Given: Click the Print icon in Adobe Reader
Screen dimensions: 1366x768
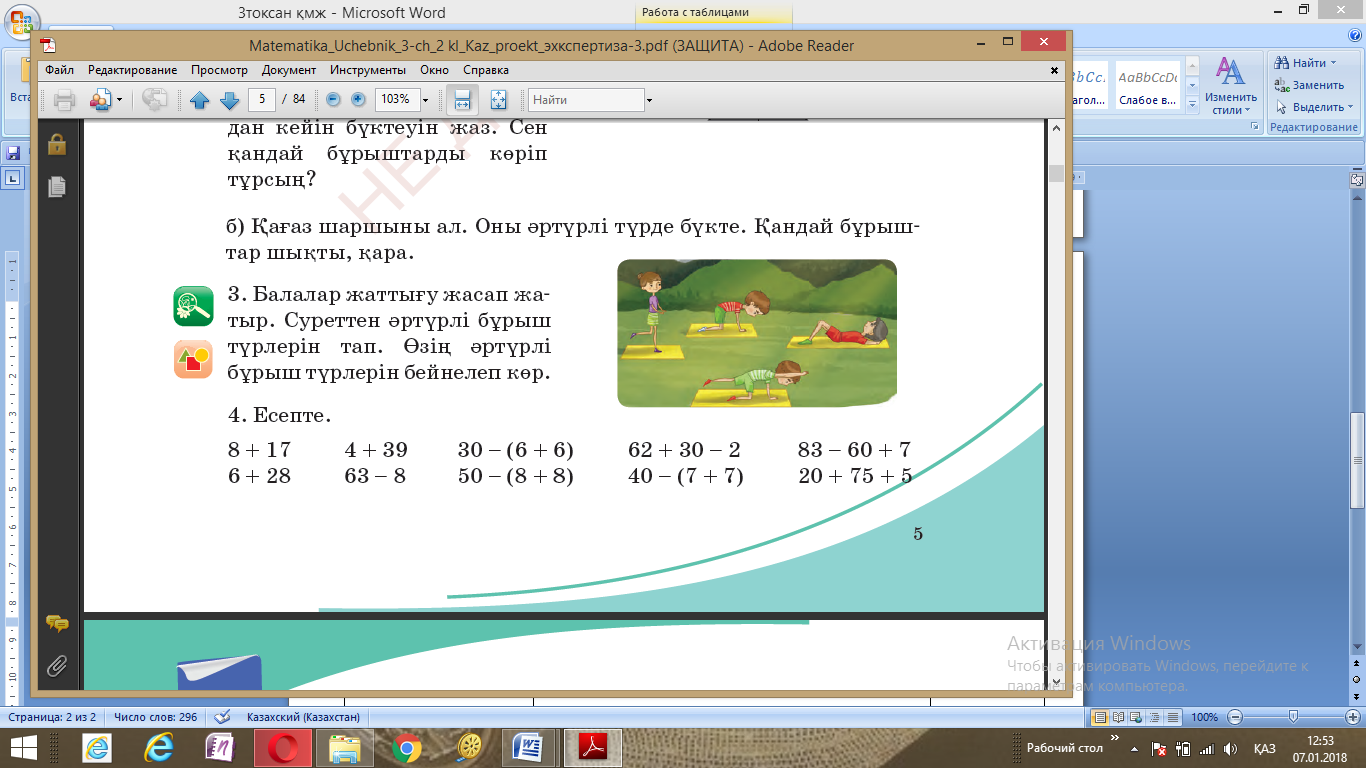Looking at the screenshot, I should click(65, 100).
